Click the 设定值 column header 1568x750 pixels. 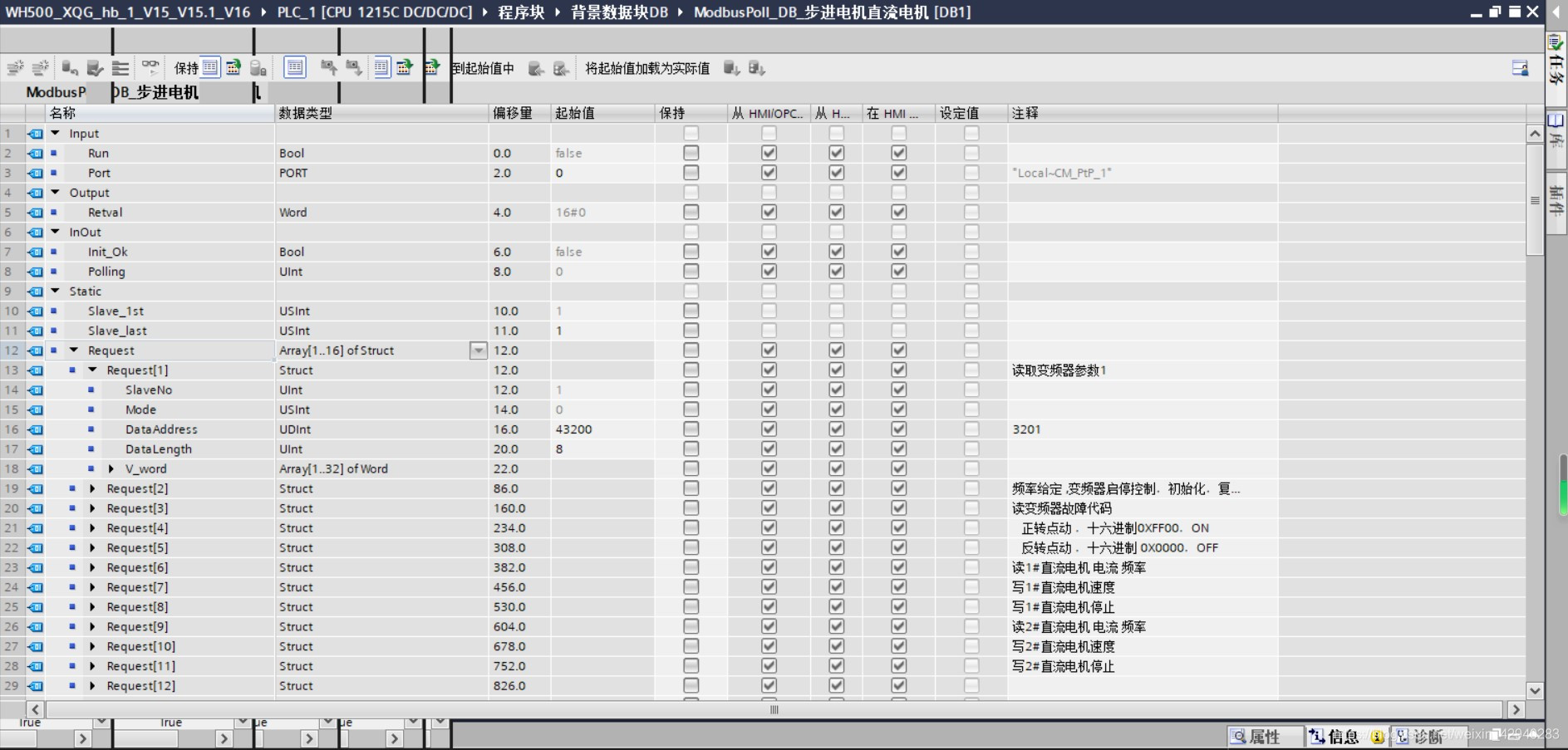[x=971, y=113]
